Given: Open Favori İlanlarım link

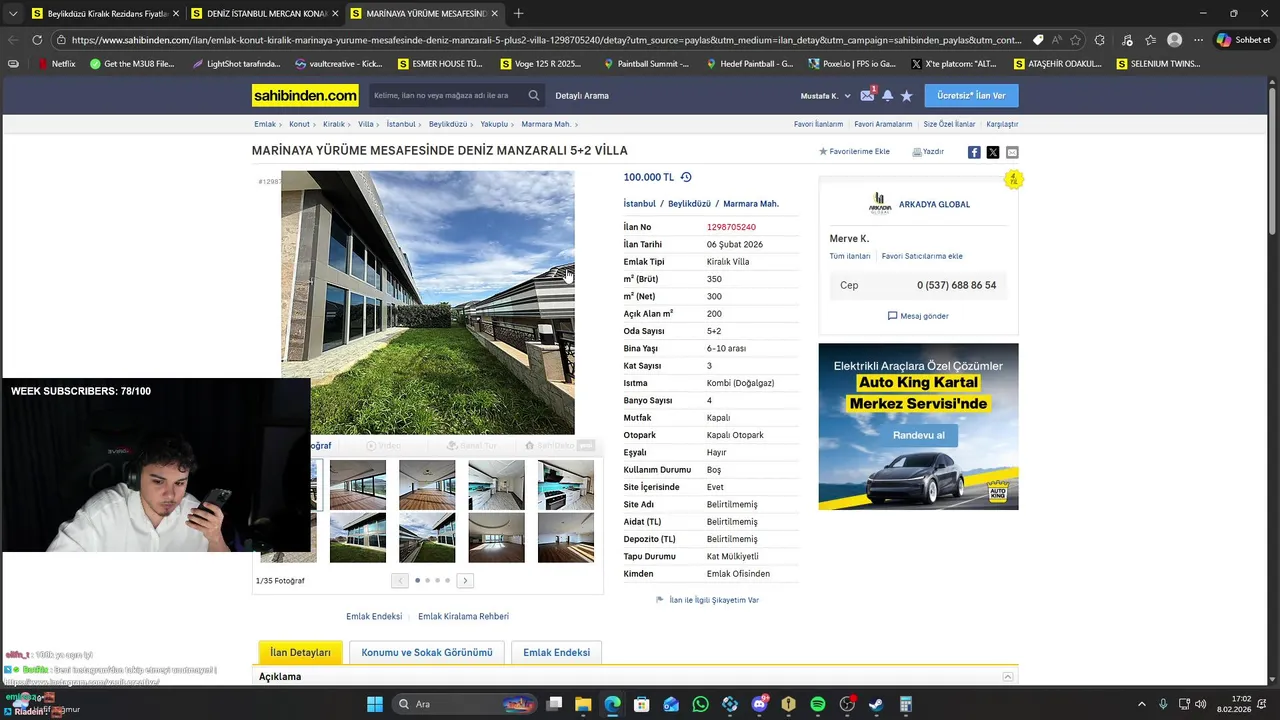Looking at the screenshot, I should 818,124.
